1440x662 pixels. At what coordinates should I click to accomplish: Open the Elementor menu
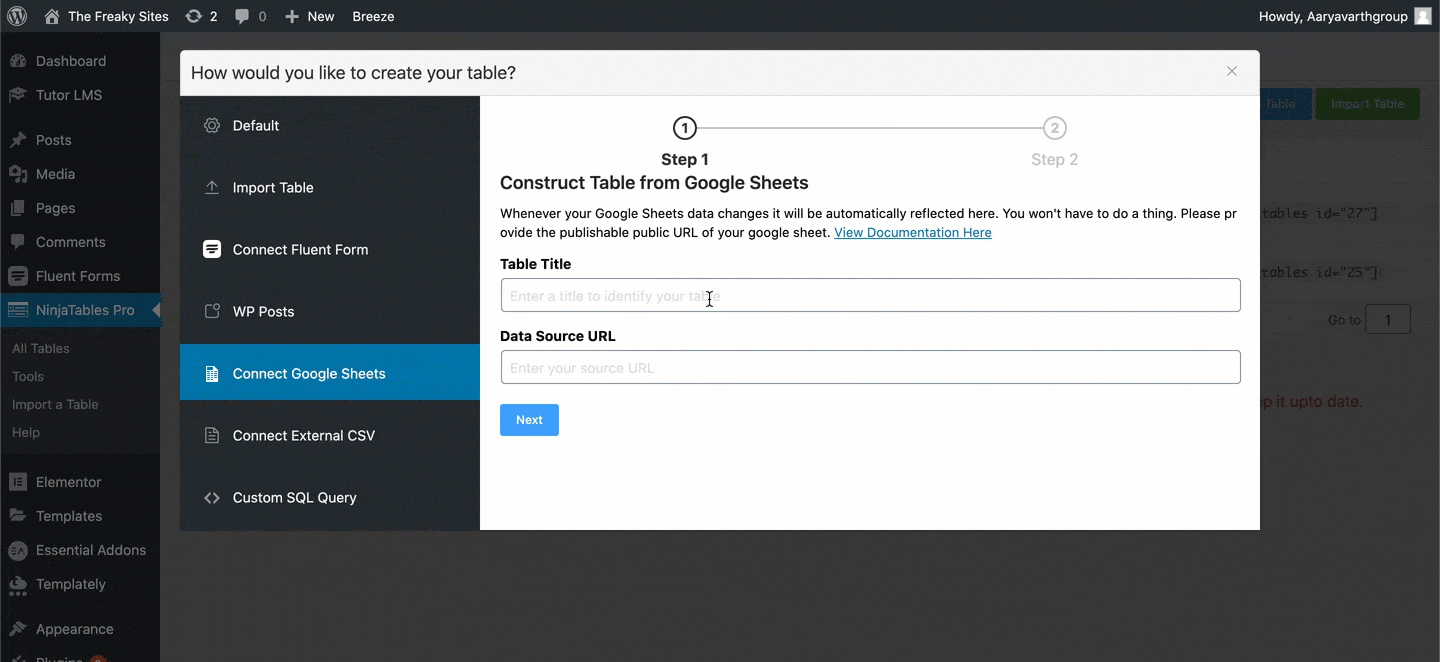(80, 482)
